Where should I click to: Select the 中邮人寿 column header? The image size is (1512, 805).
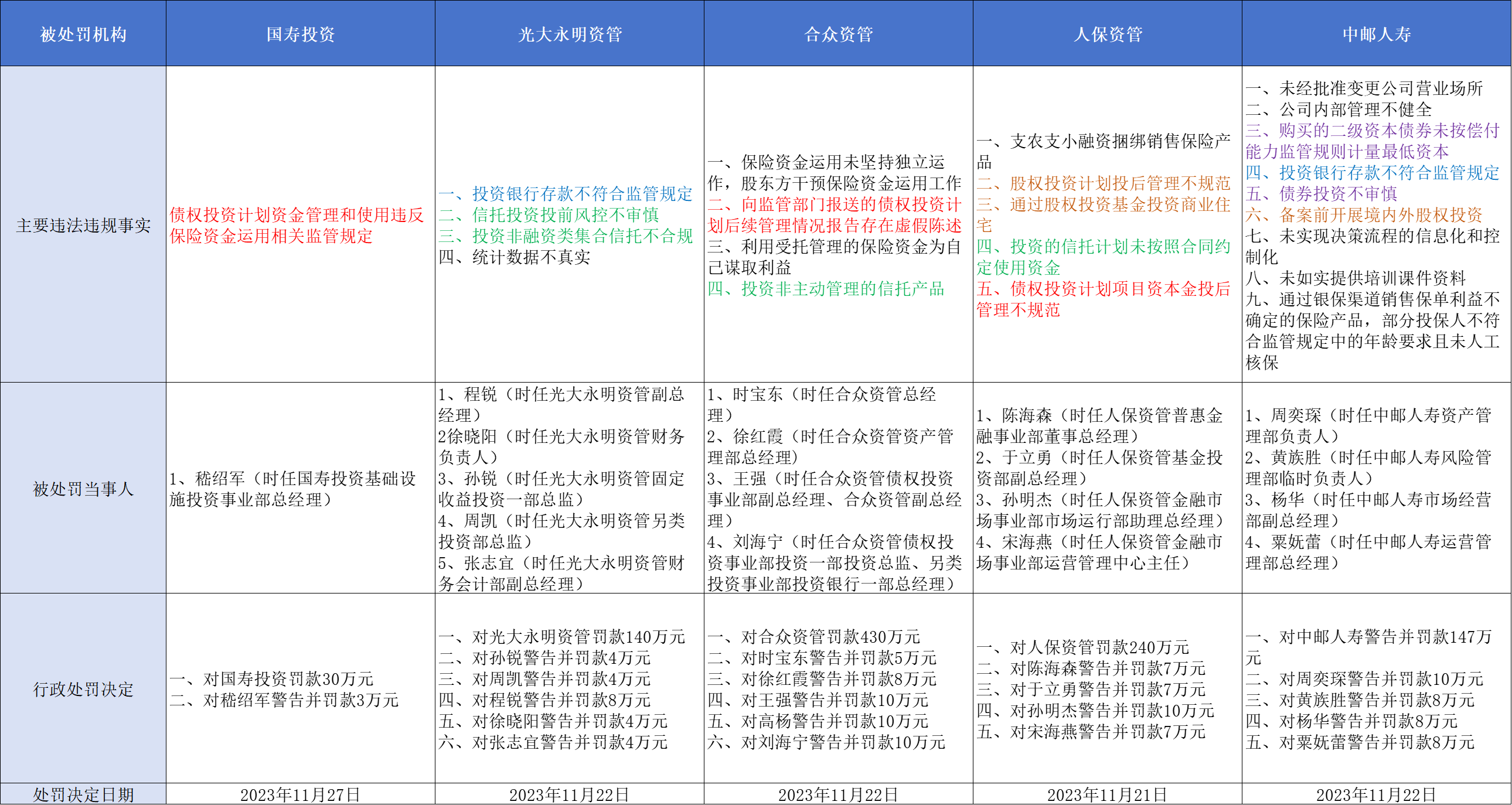click(x=1377, y=34)
